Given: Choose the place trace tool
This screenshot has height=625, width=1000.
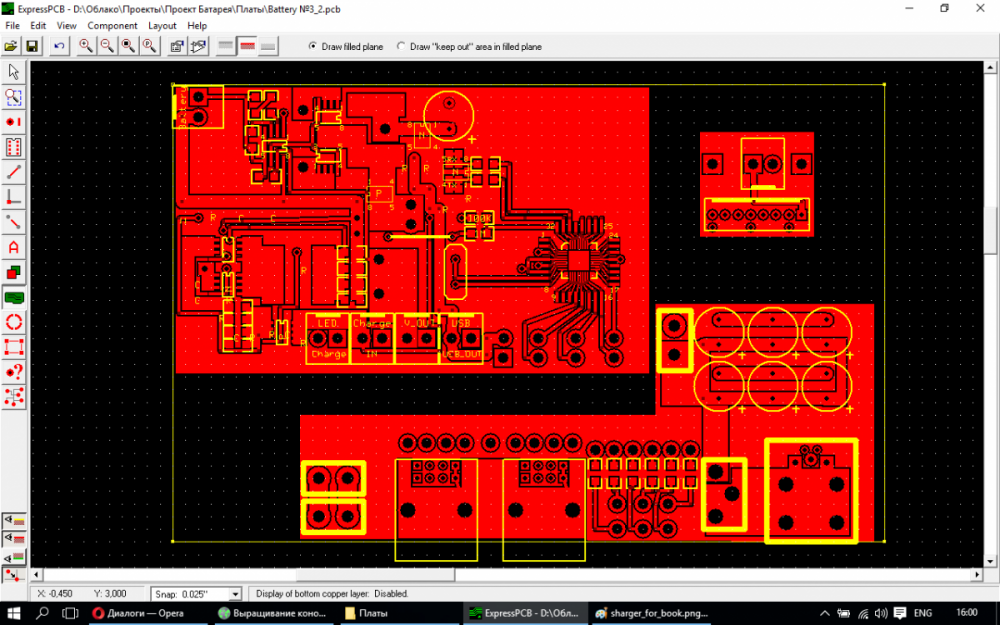Looking at the screenshot, I should tap(13, 172).
